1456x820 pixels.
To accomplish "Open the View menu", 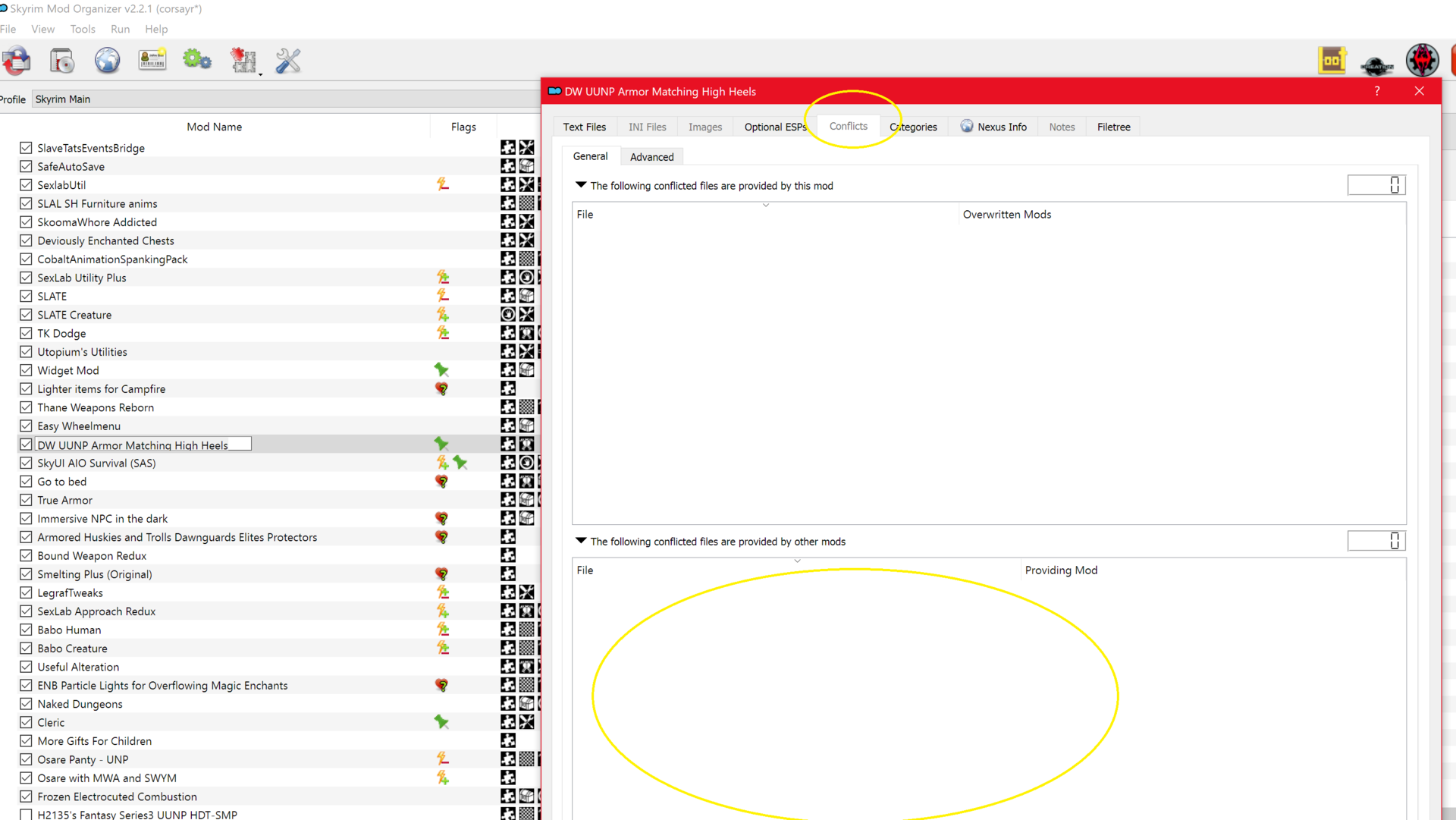I will [x=42, y=29].
